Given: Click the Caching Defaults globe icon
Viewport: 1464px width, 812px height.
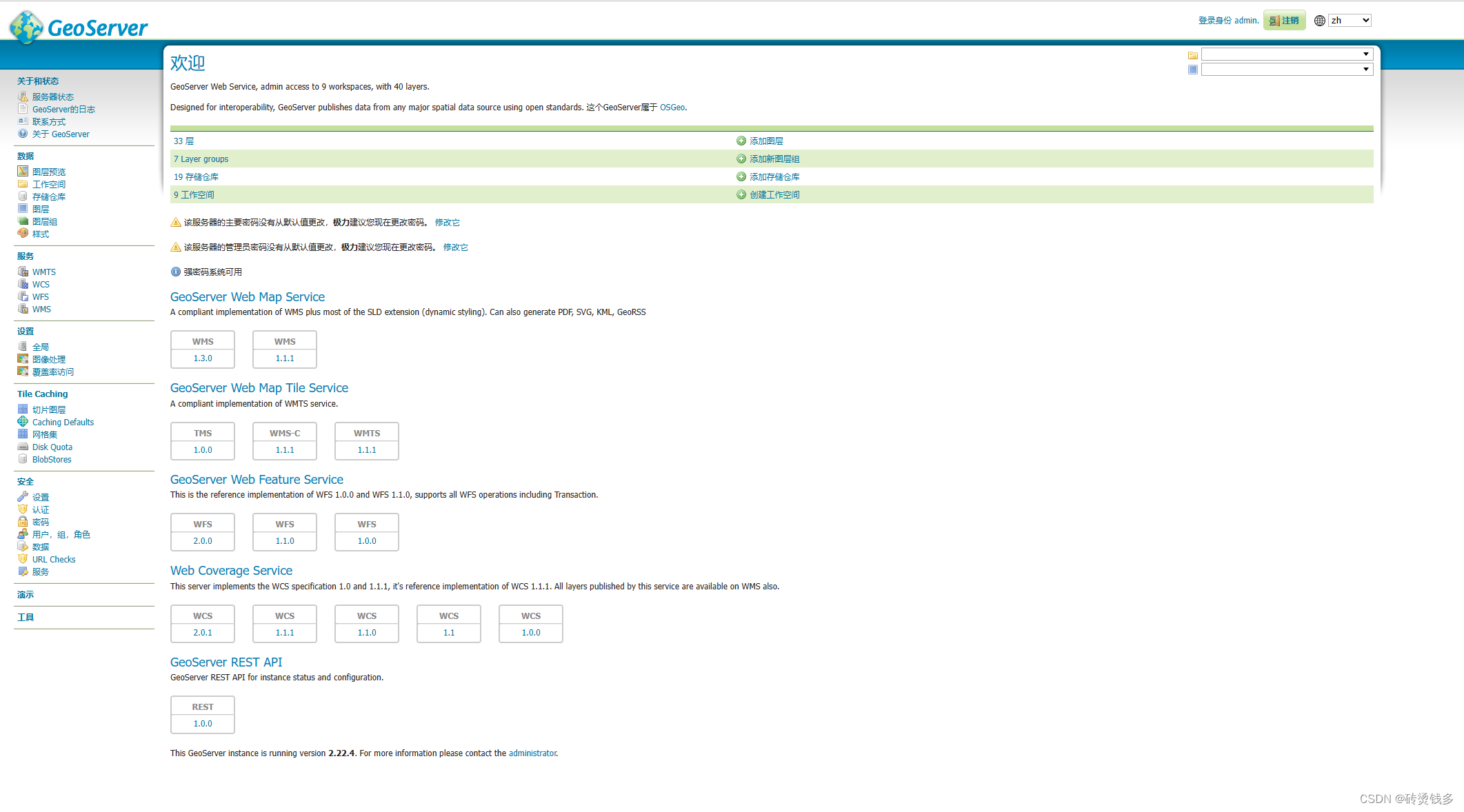Looking at the screenshot, I should (23, 422).
